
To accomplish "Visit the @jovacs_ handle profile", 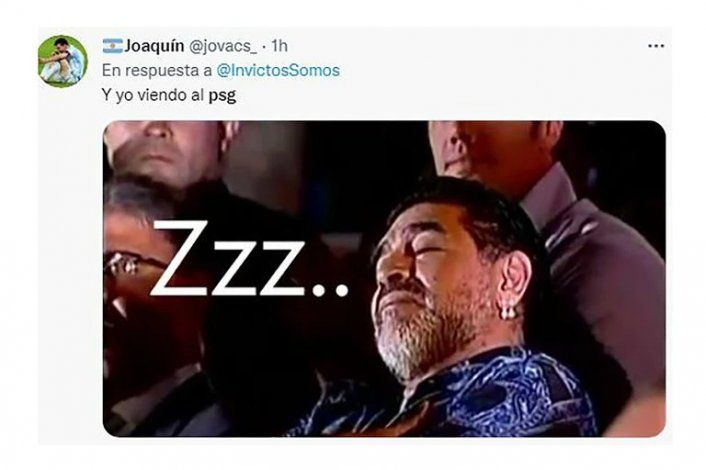I will point(222,46).
